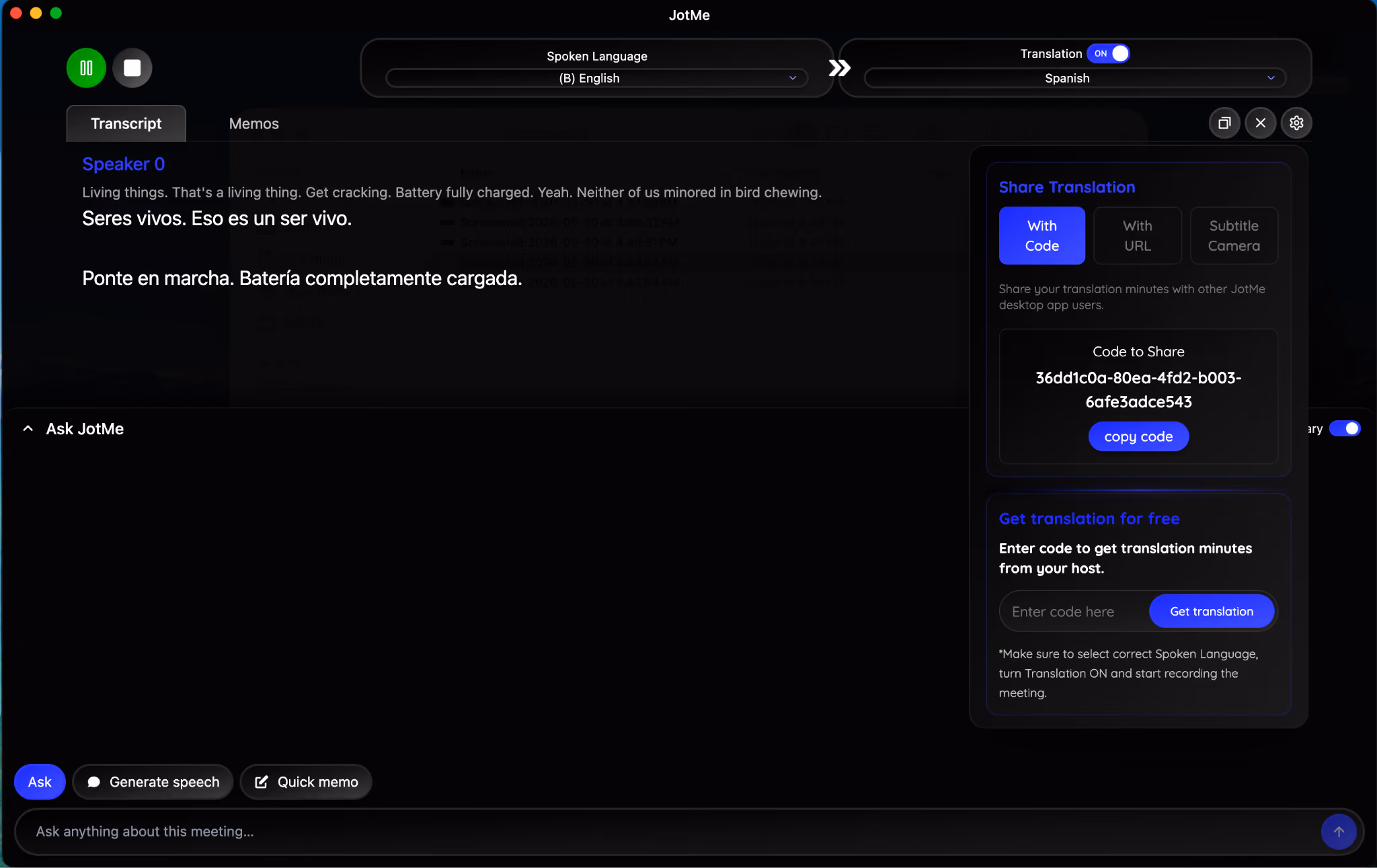Click the pencil icon in Quick memo
This screenshot has width=1377, height=868.
coord(262,782)
